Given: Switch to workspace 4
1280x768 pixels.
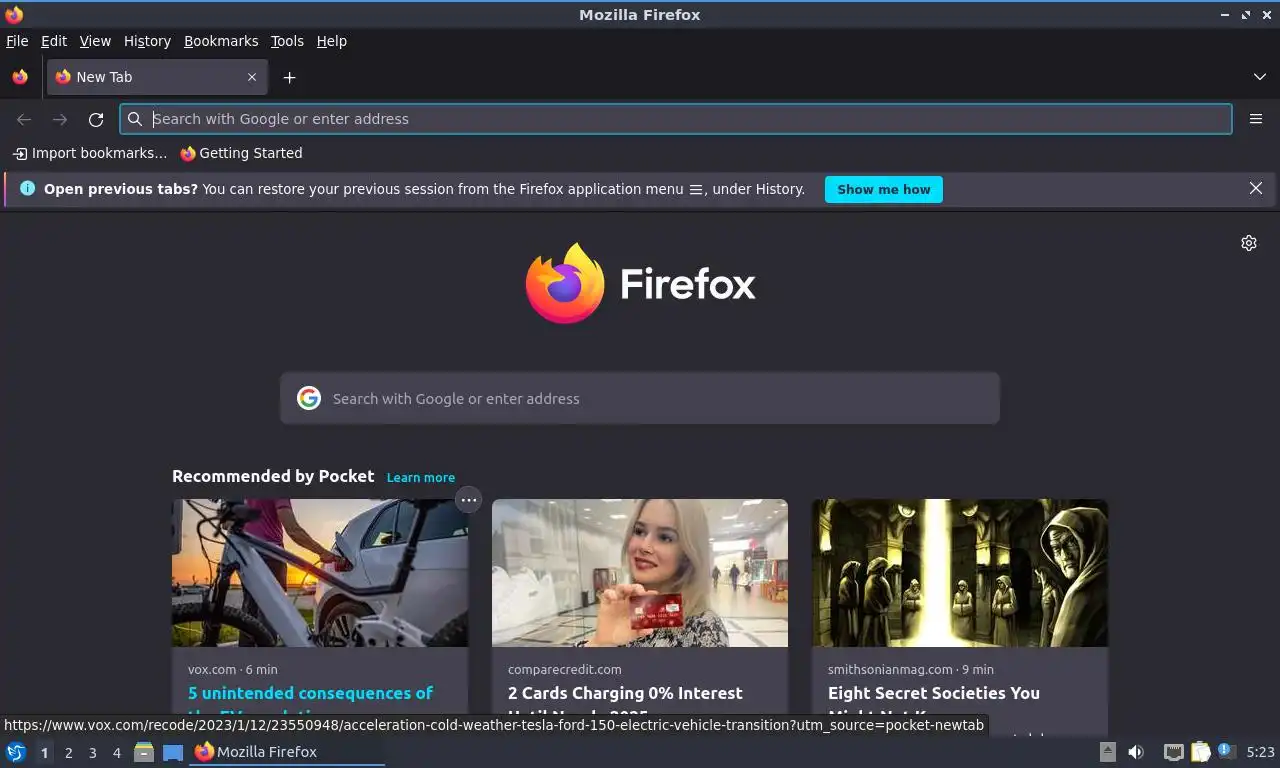Looking at the screenshot, I should pos(117,753).
